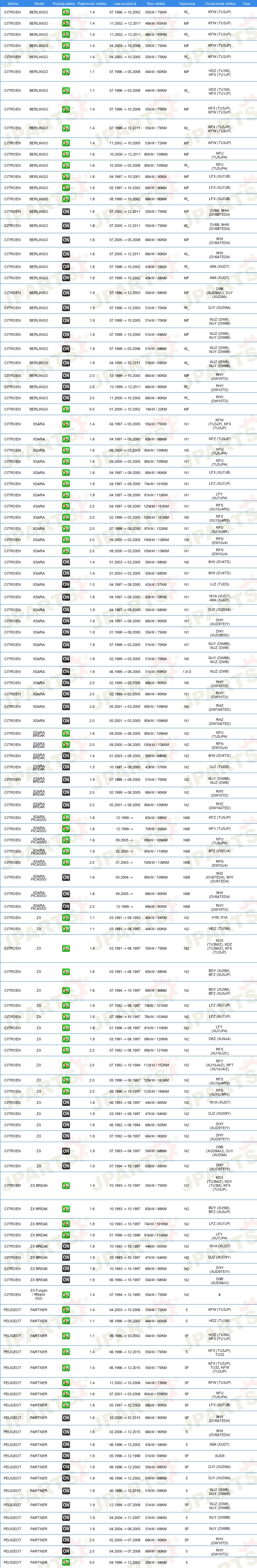
Task: Click diesel ON icon for ZX DHY 68kW / 92KM
Action: 66,1125
